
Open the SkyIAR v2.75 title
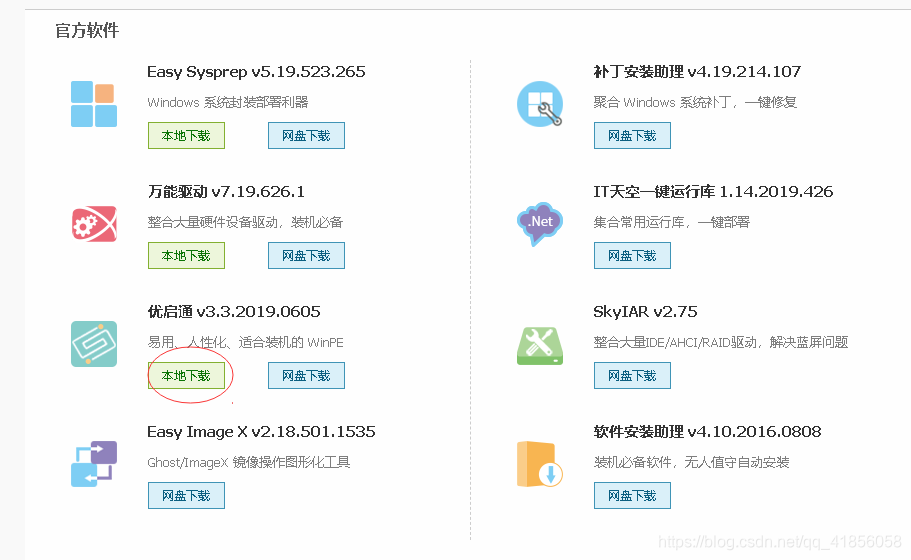coord(645,312)
